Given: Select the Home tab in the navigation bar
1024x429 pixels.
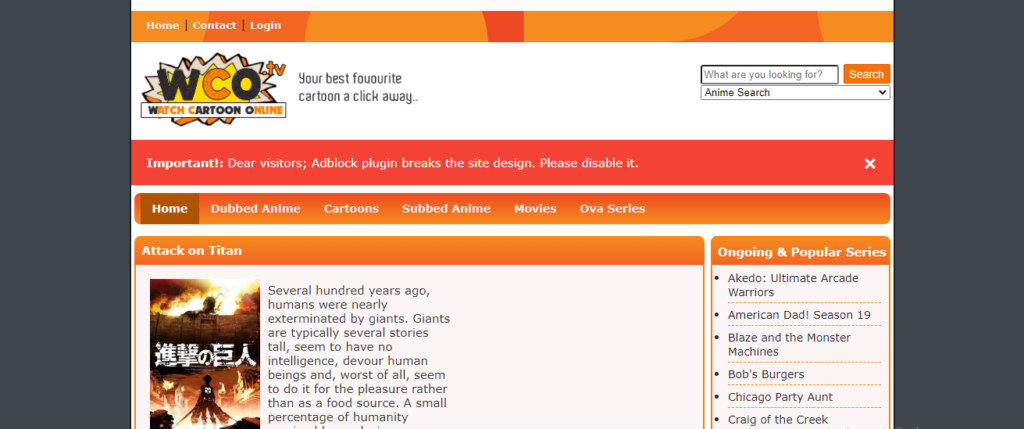Looking at the screenshot, I should (170, 209).
